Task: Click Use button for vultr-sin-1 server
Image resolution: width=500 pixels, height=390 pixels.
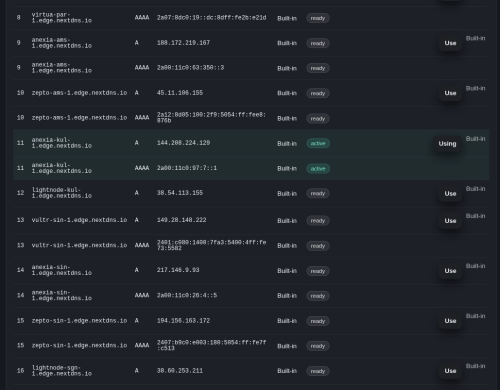Action: point(450,221)
